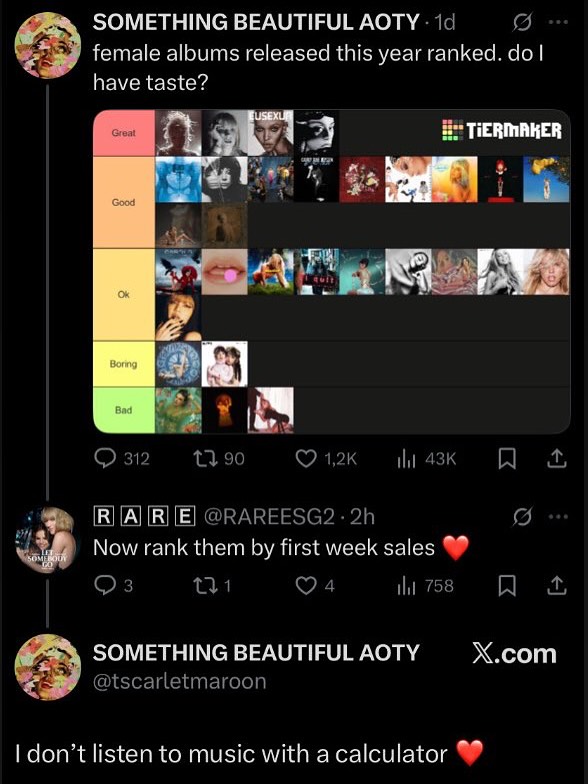Image resolution: width=588 pixels, height=784 pixels.
Task: View RARE user's profile avatar
Action: (x=46, y=538)
